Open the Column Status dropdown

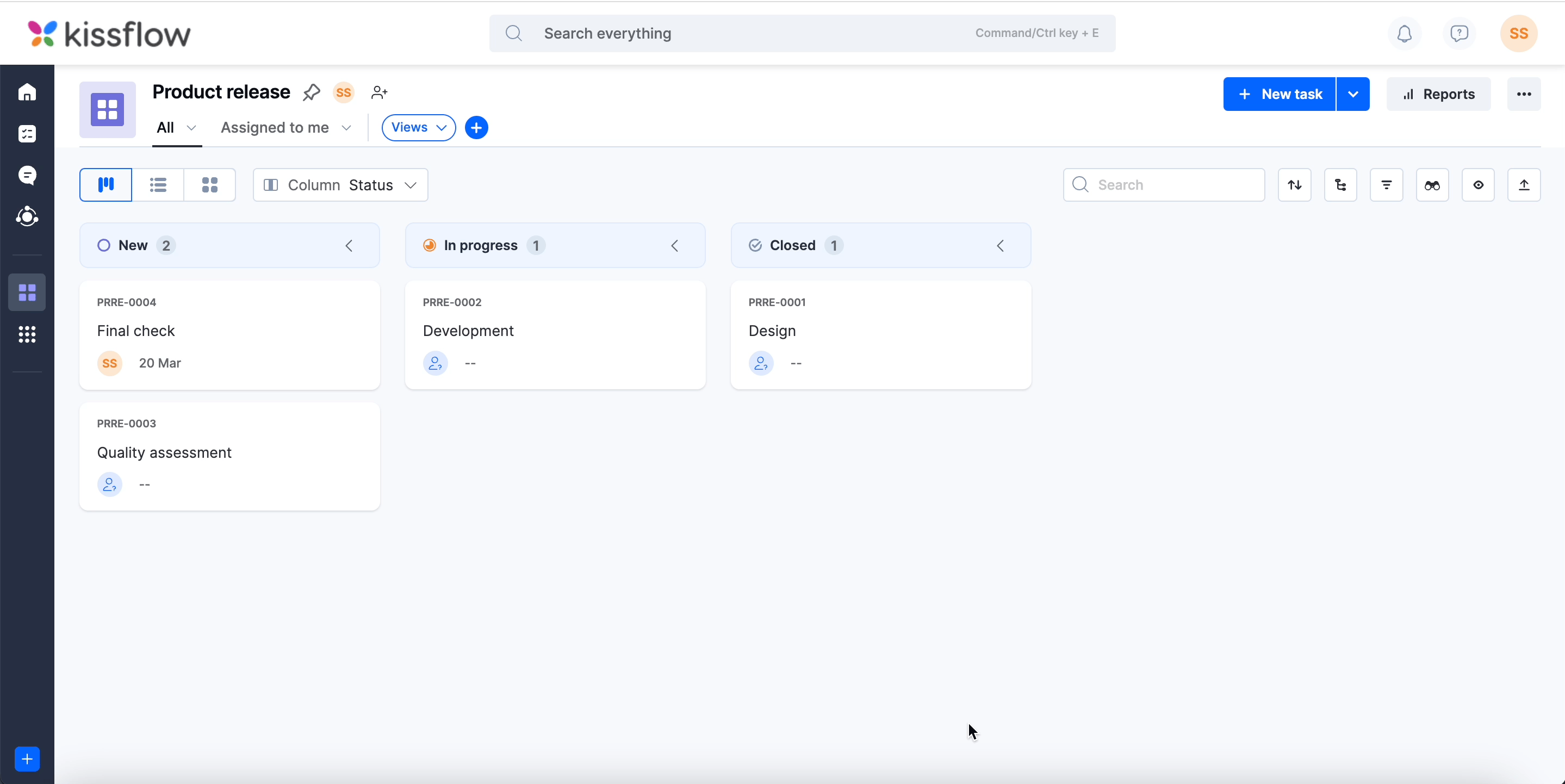pos(340,185)
